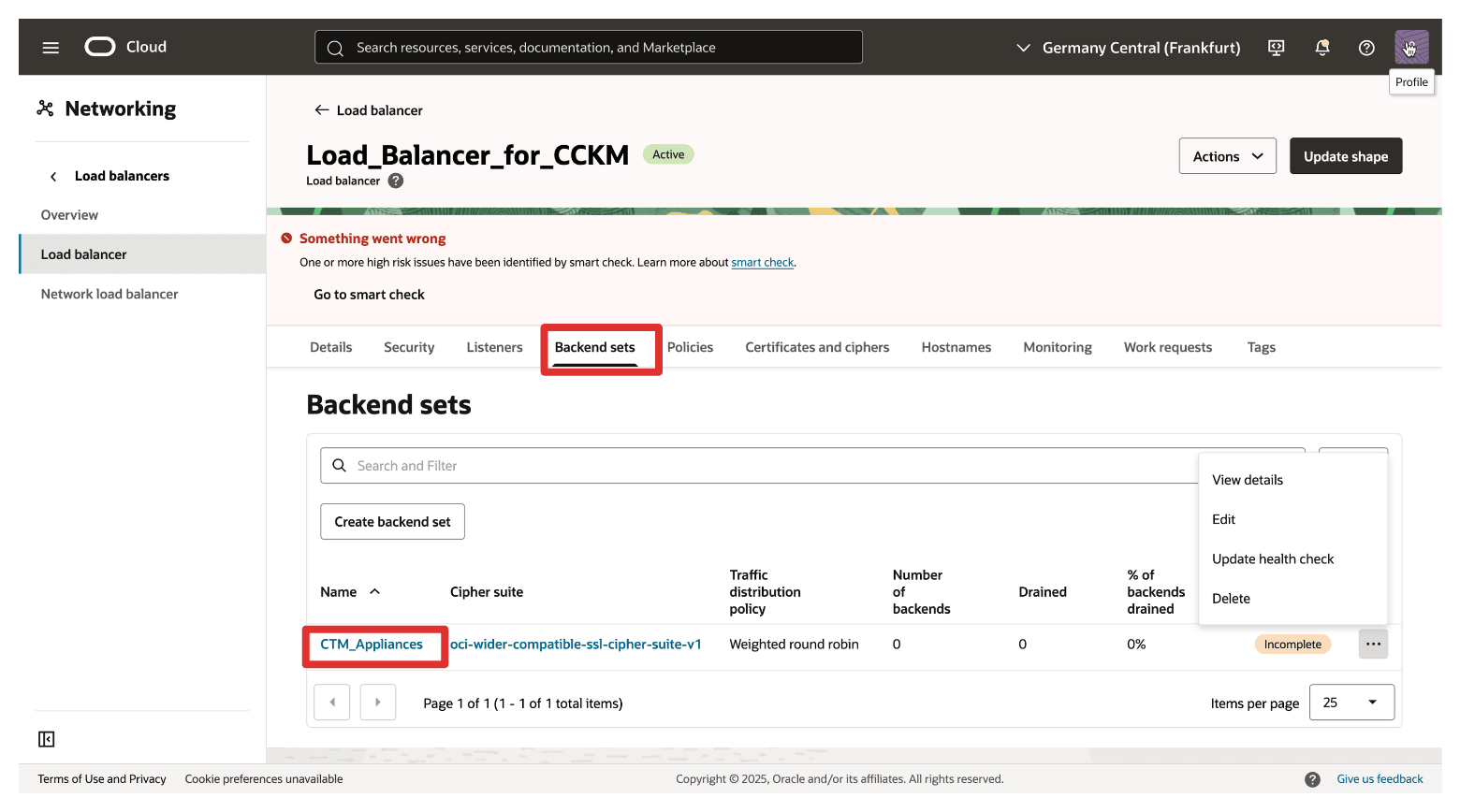
Task: Click Create backend set button
Action: [392, 522]
